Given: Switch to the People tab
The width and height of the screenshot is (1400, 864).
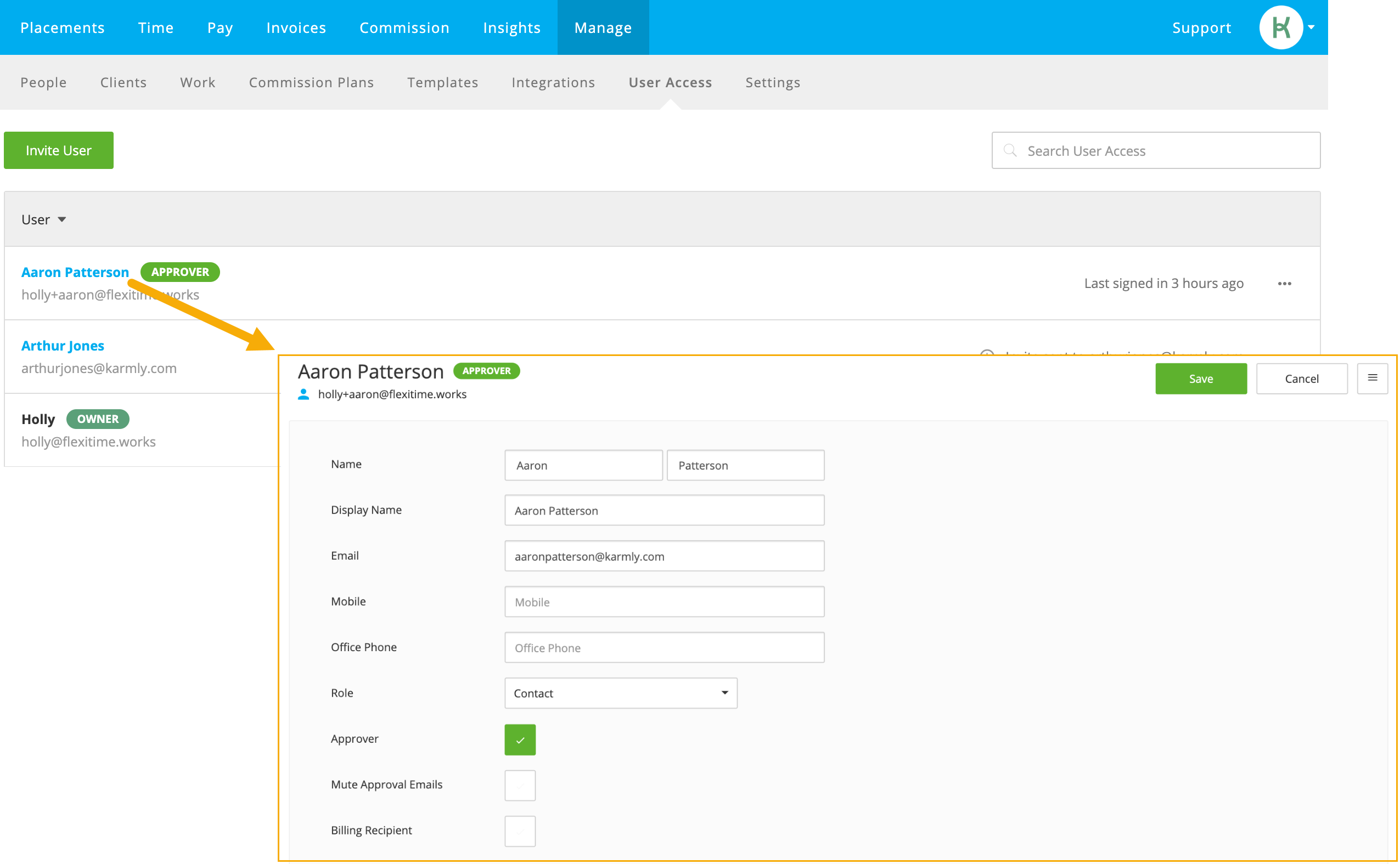Looking at the screenshot, I should point(43,82).
